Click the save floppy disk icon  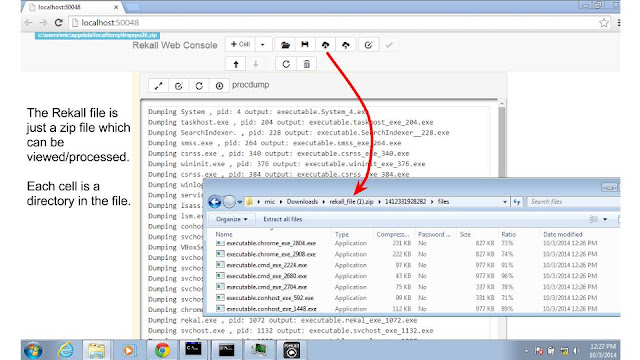pos(305,44)
